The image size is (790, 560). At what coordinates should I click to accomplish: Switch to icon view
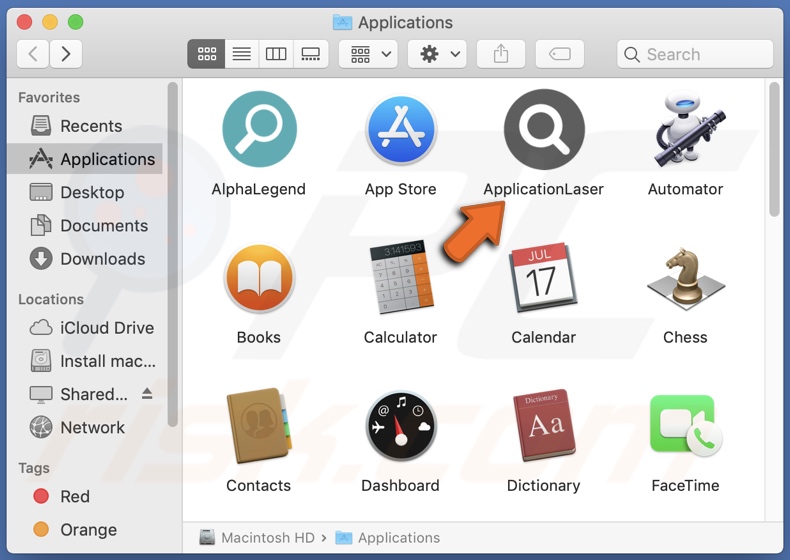207,54
